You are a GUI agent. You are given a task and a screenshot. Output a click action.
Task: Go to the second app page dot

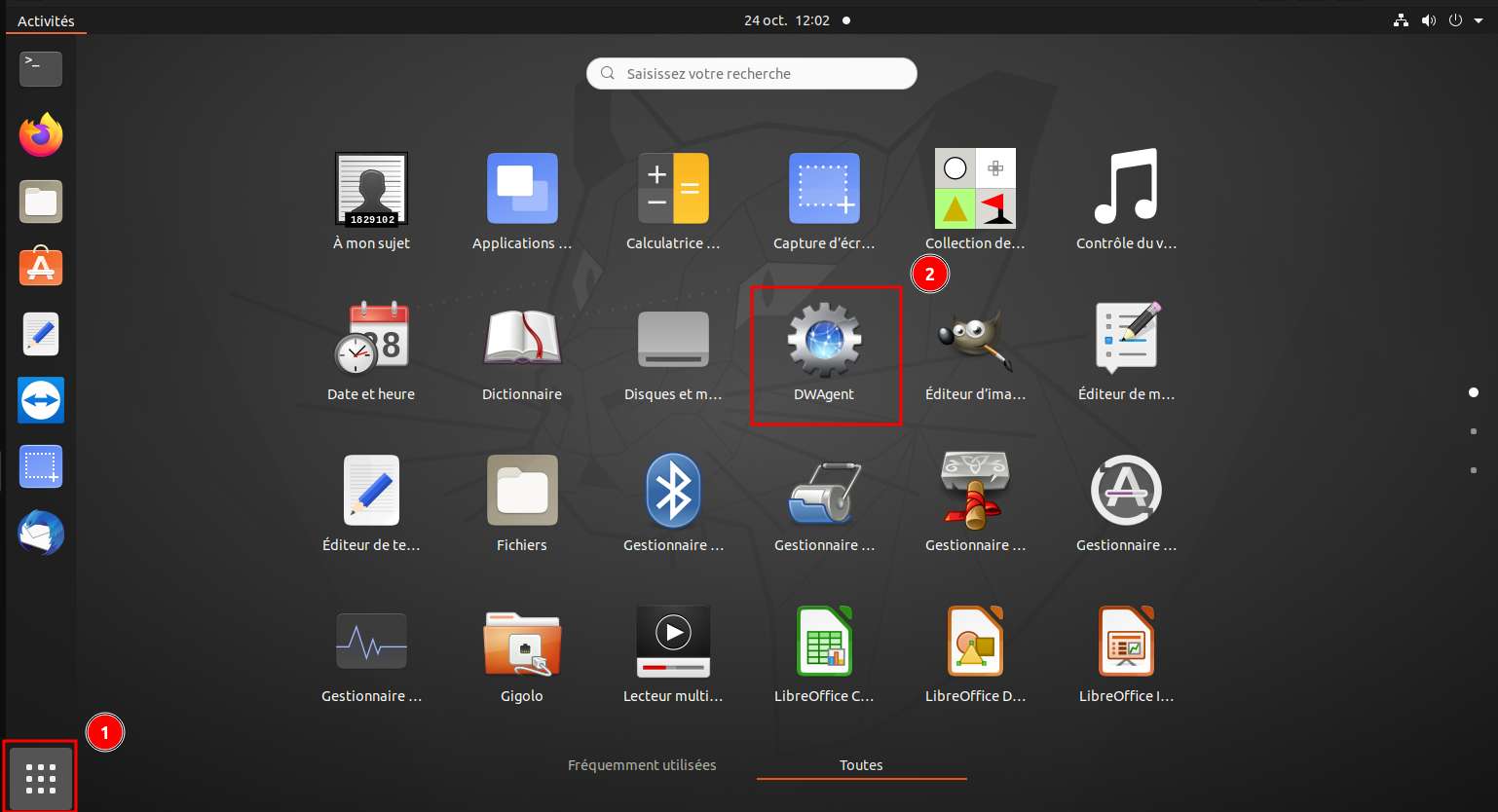tap(1473, 430)
